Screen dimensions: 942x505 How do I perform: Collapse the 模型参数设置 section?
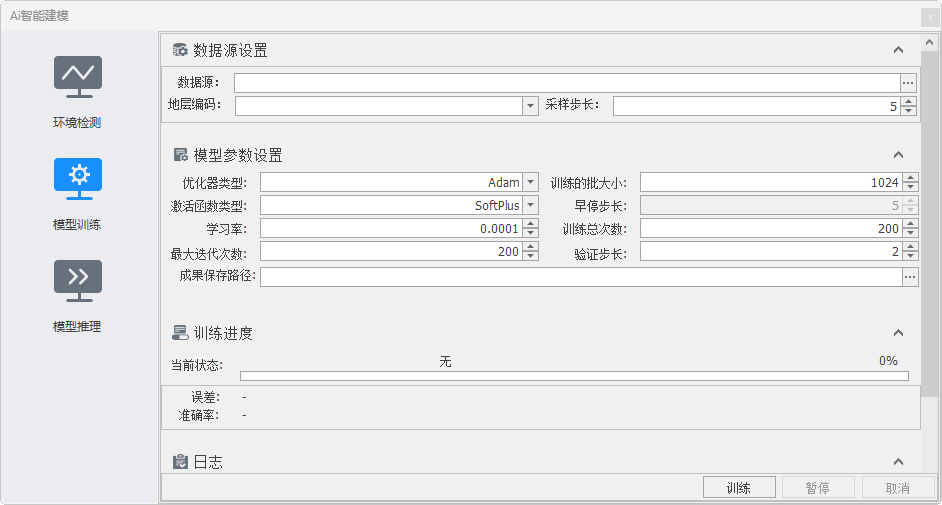click(x=898, y=155)
